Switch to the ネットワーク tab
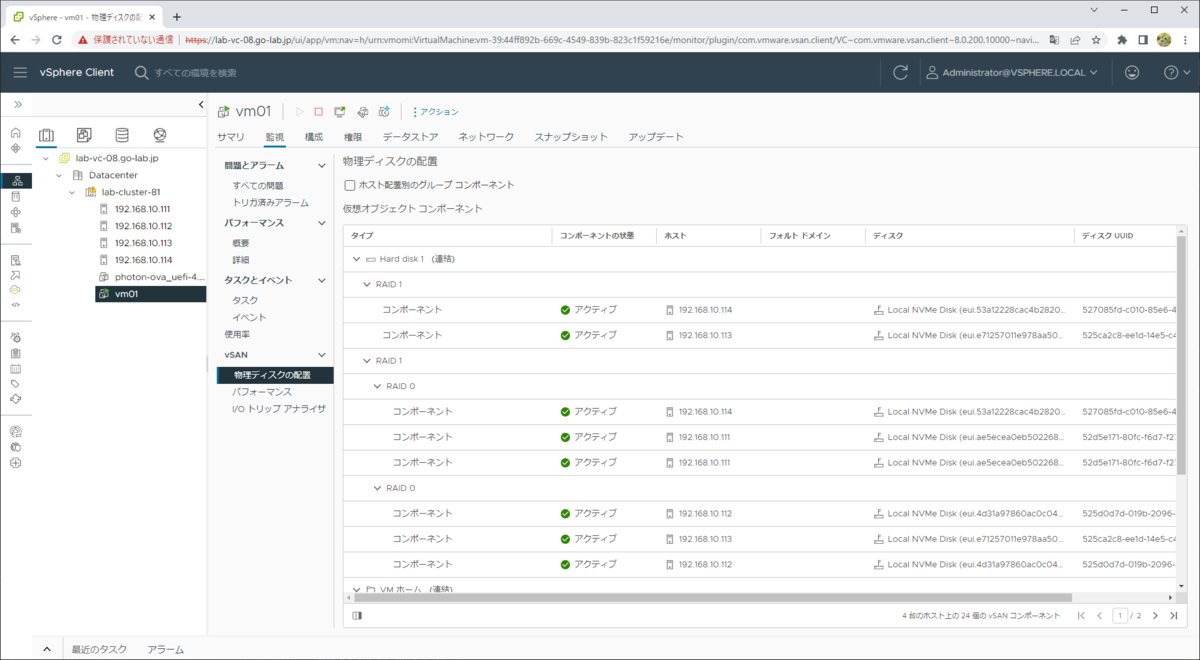The height and width of the screenshot is (660, 1200). point(486,137)
